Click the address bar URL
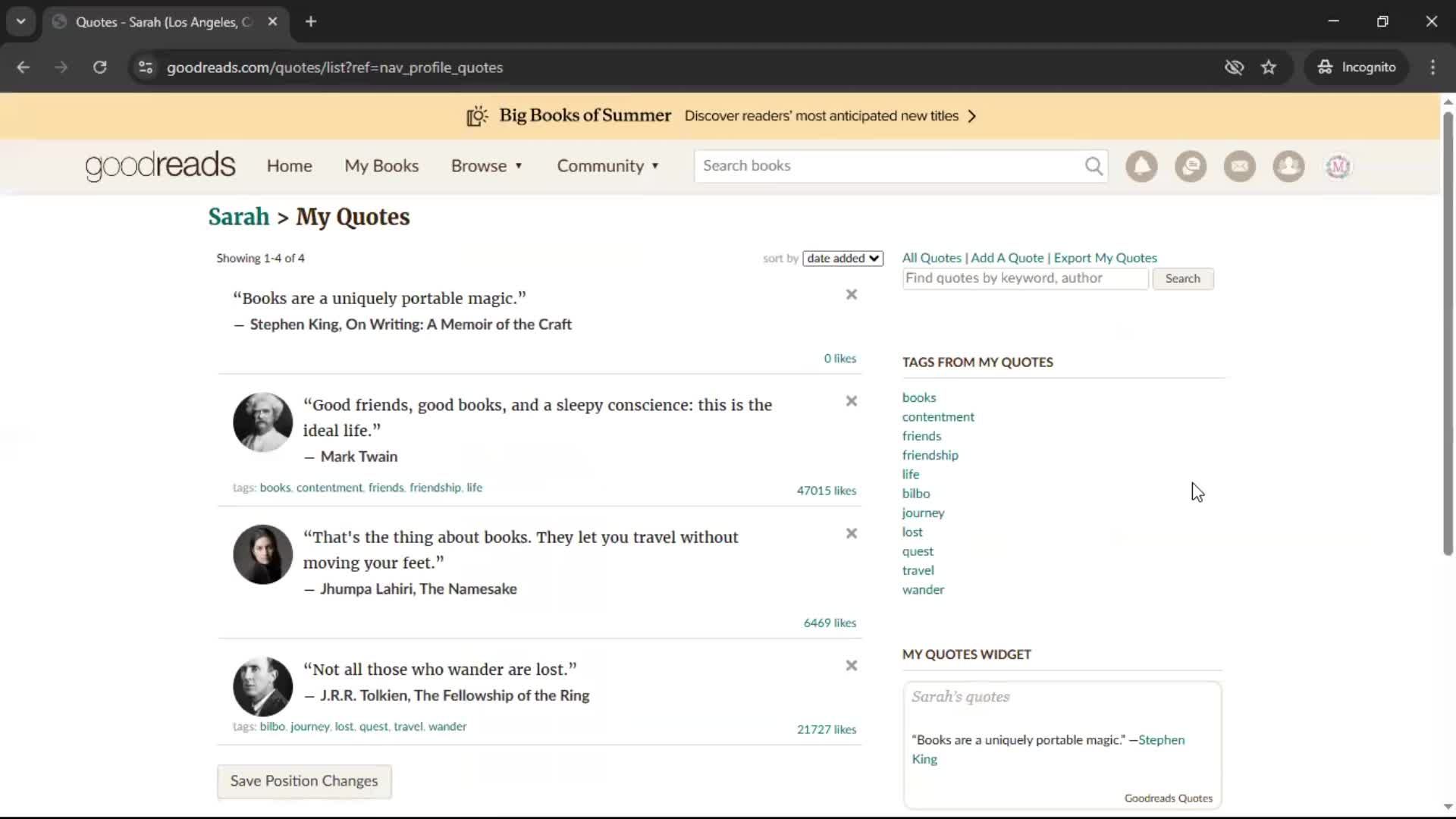1456x819 pixels. click(x=334, y=67)
